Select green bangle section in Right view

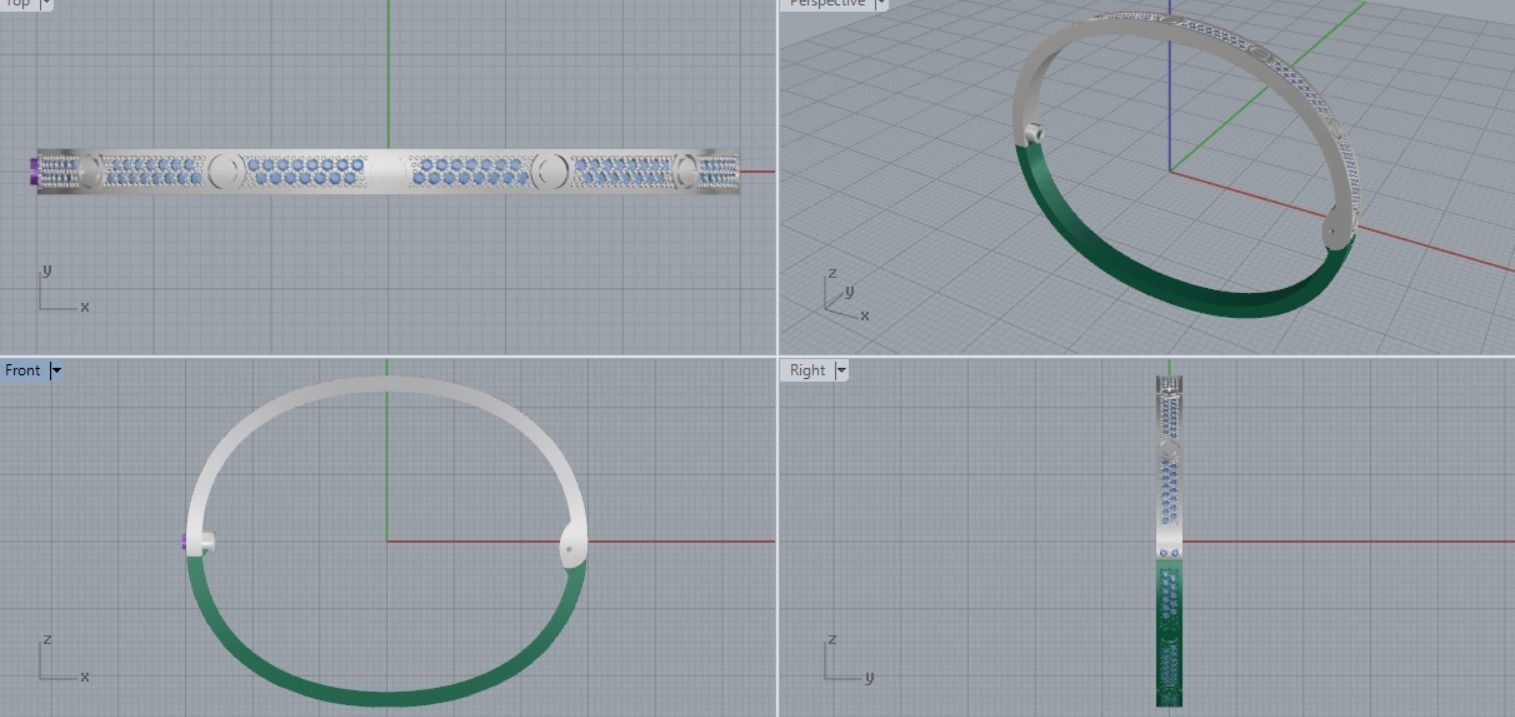coord(1169,632)
